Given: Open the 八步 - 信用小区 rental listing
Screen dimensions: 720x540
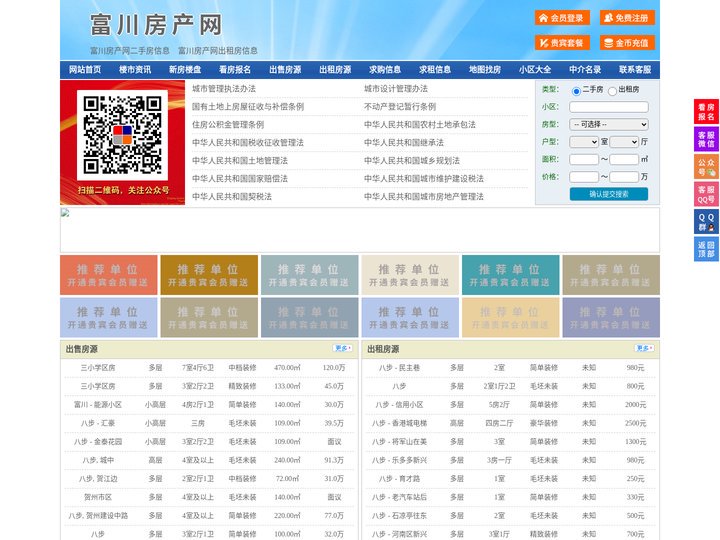Looking at the screenshot, I should (x=399, y=405).
